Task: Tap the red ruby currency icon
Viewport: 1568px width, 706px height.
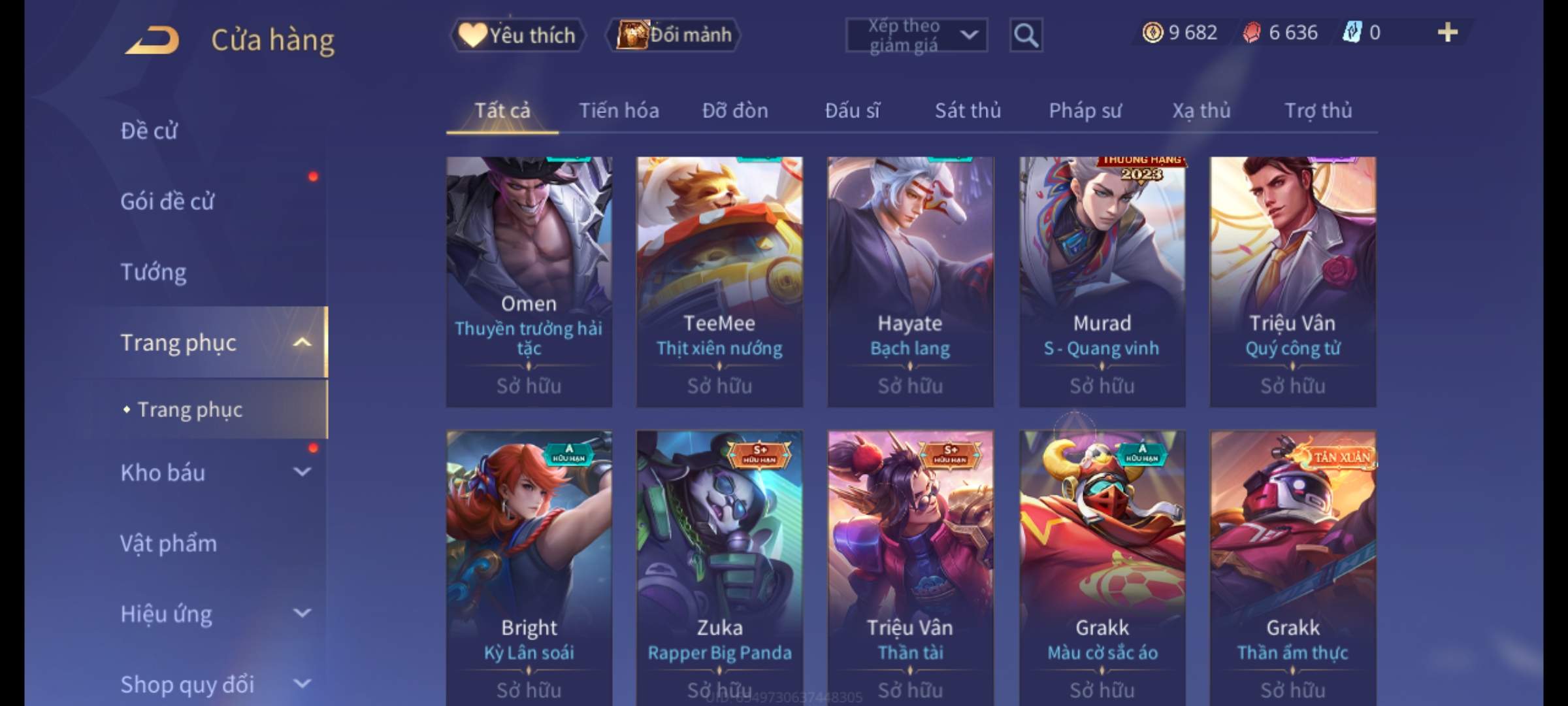Action: click(1251, 32)
